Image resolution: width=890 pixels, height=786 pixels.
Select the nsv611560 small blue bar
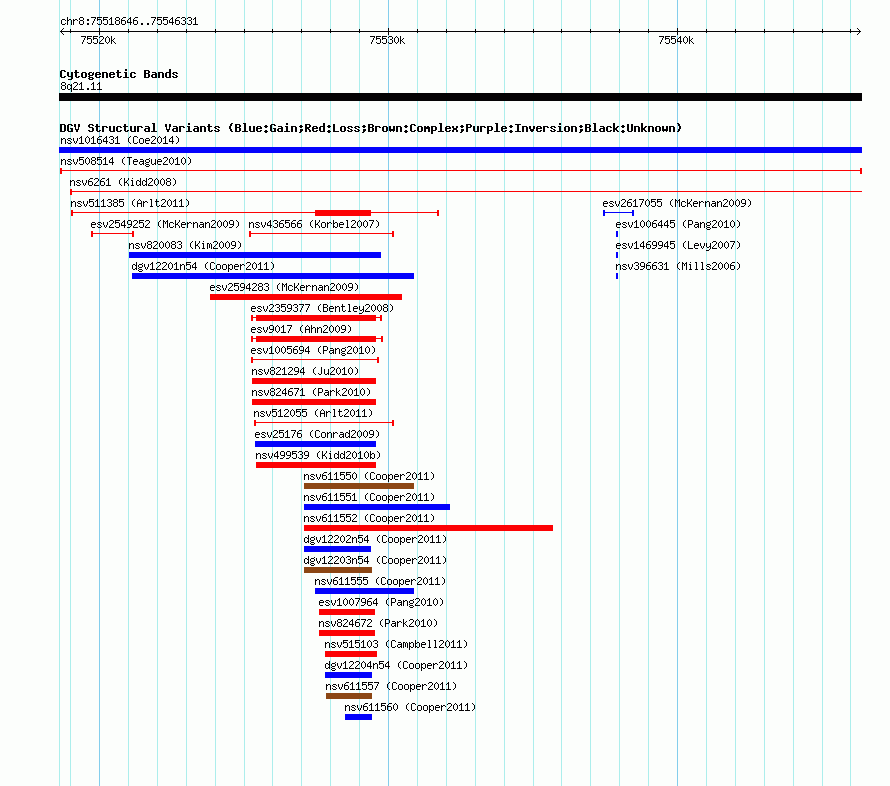(x=358, y=717)
